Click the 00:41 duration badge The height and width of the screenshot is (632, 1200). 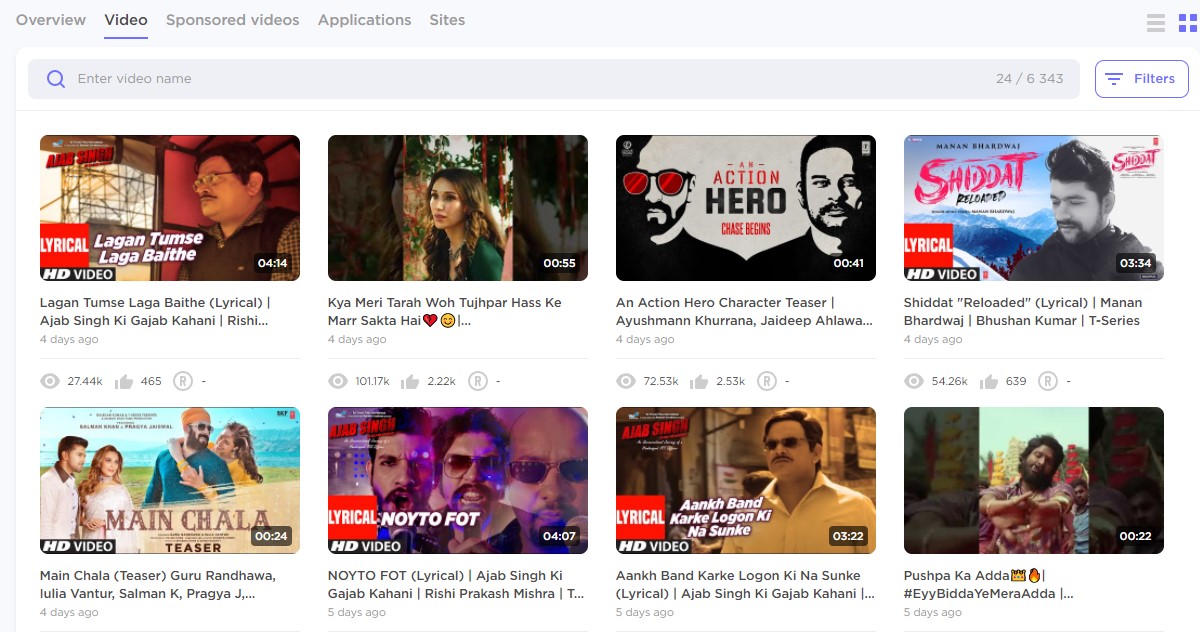pos(848,264)
